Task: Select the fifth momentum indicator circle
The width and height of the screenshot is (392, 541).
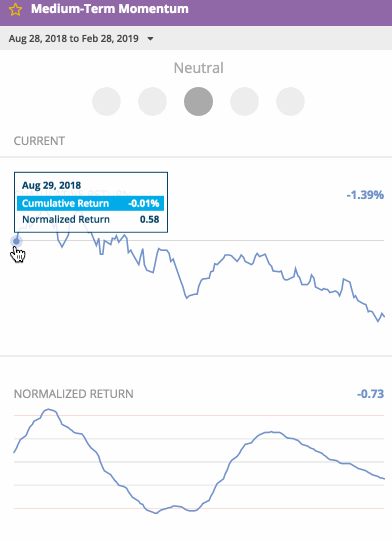Action: click(290, 101)
